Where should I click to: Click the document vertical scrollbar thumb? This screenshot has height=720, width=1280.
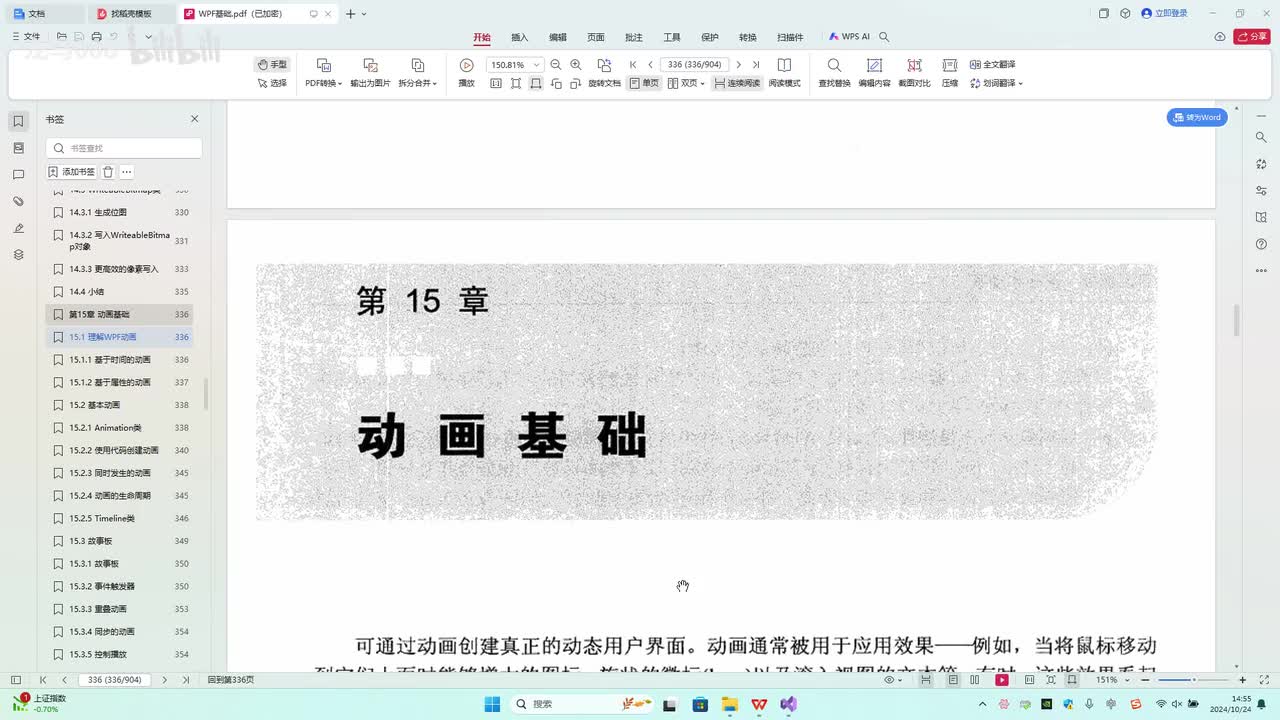tap(1237, 320)
